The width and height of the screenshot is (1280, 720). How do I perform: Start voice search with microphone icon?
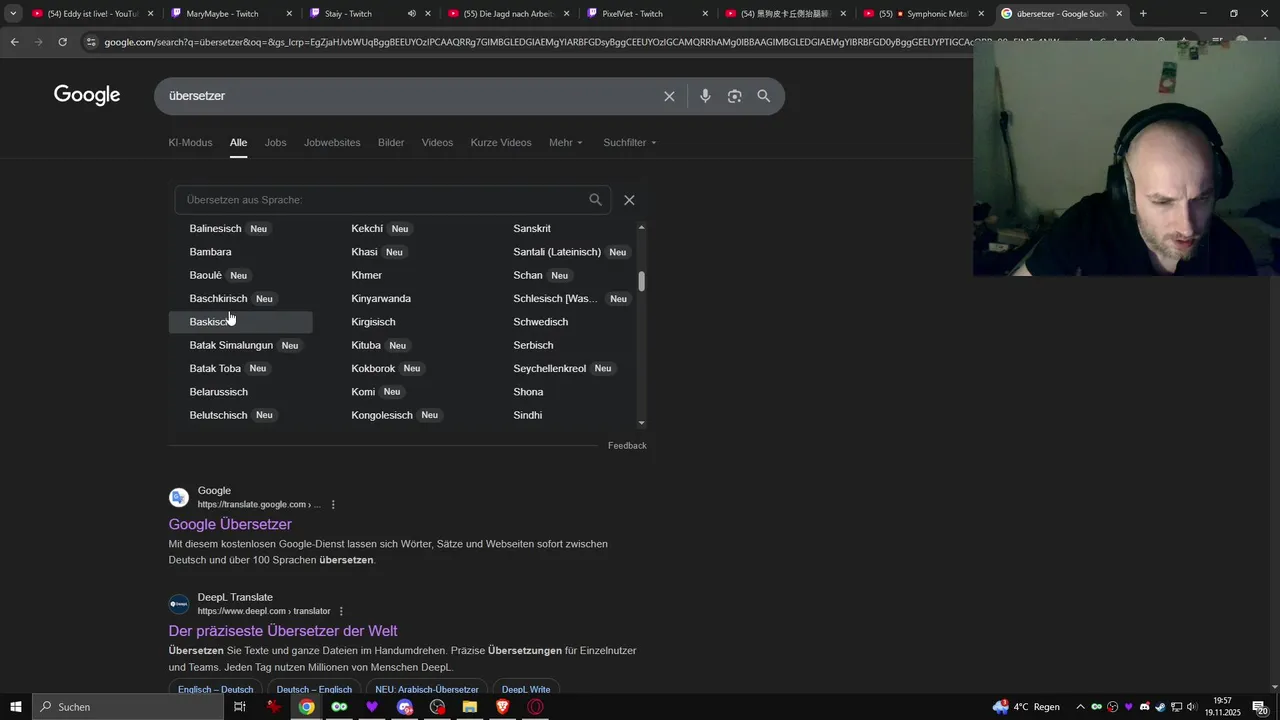pos(705,96)
